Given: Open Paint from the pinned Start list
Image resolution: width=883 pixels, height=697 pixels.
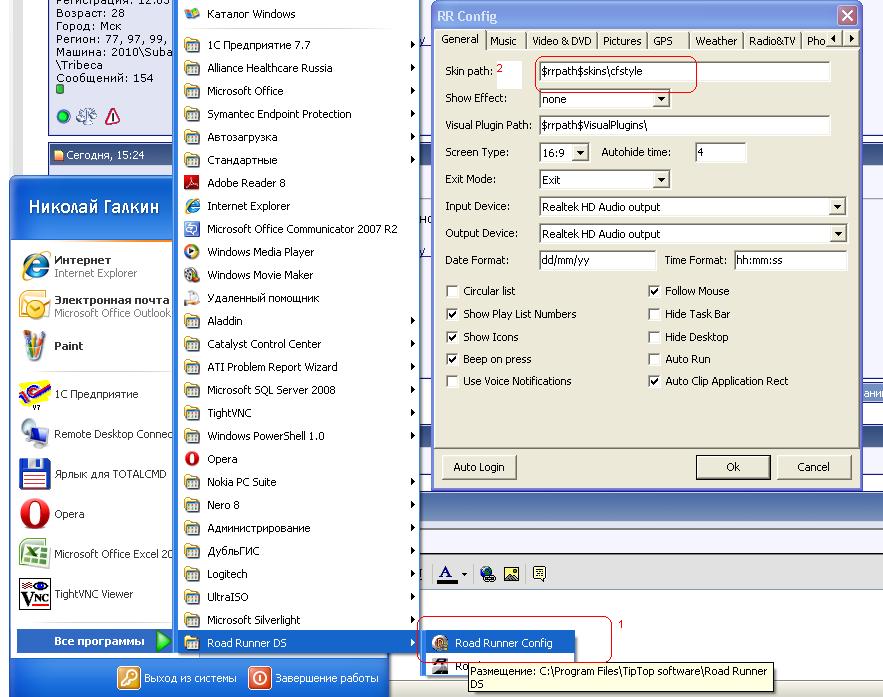Looking at the screenshot, I should coord(35,346).
